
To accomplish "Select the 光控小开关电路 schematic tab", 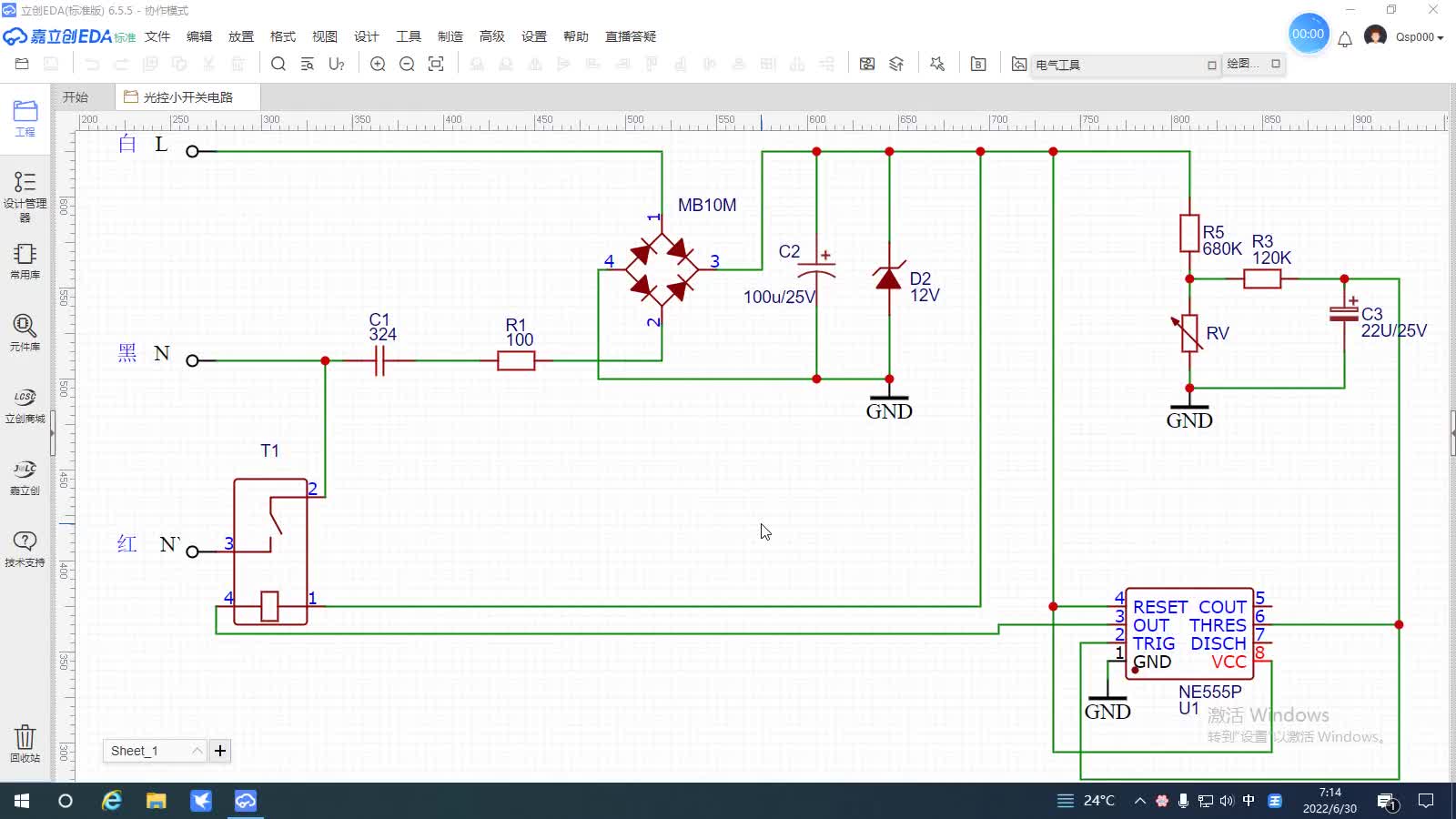I will point(187,97).
